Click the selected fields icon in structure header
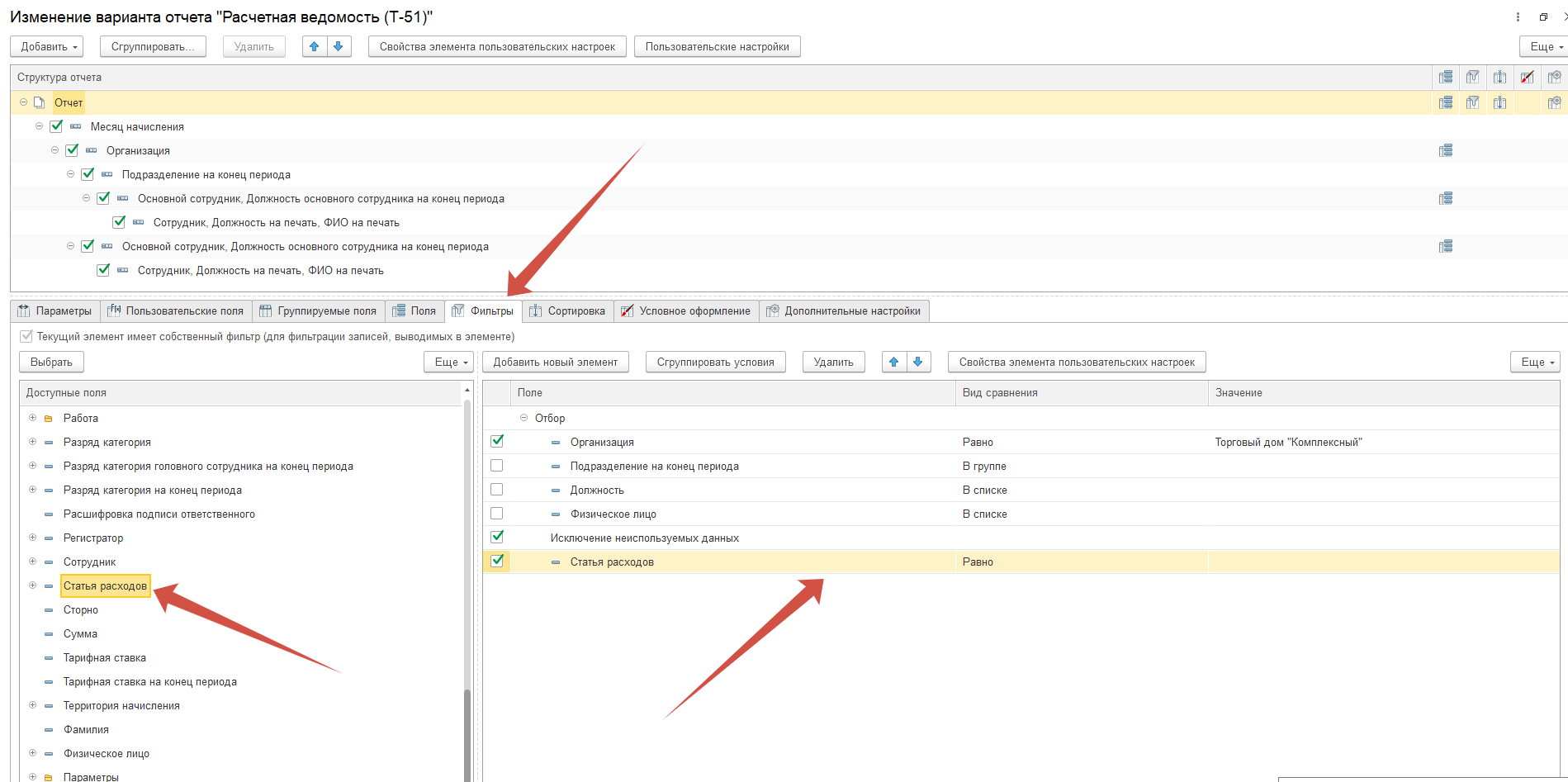1568x782 pixels. (1445, 78)
